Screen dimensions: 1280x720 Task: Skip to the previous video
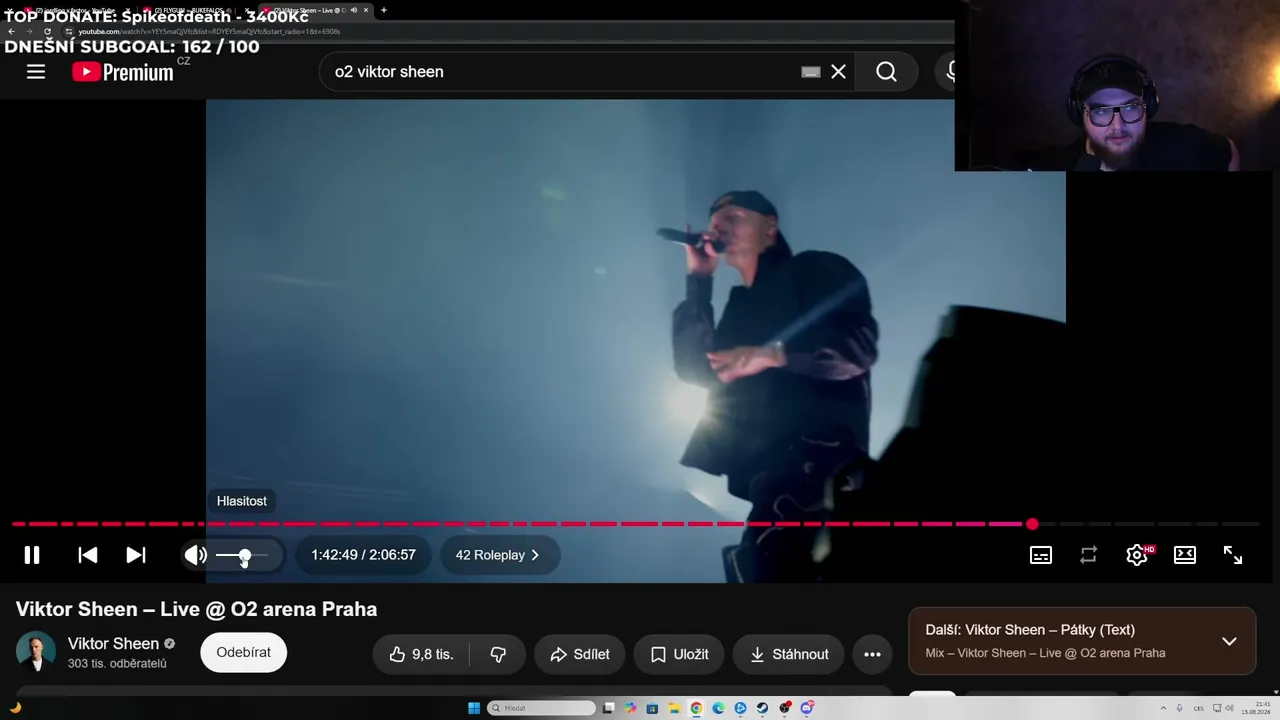click(88, 555)
